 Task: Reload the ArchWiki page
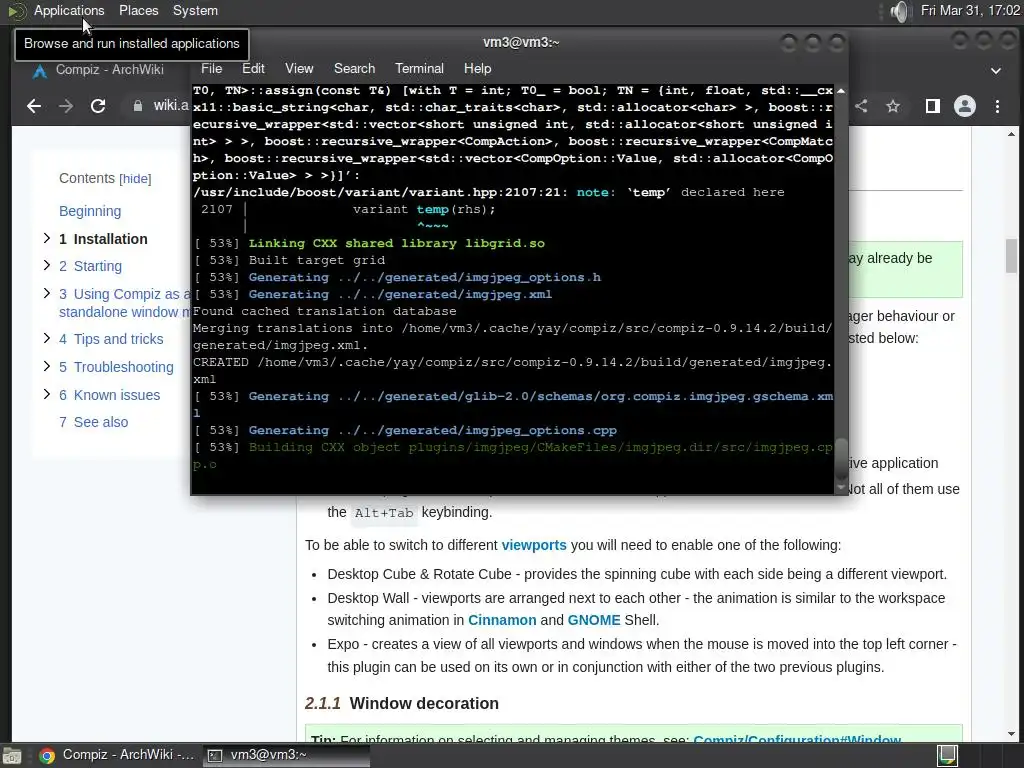click(98, 106)
